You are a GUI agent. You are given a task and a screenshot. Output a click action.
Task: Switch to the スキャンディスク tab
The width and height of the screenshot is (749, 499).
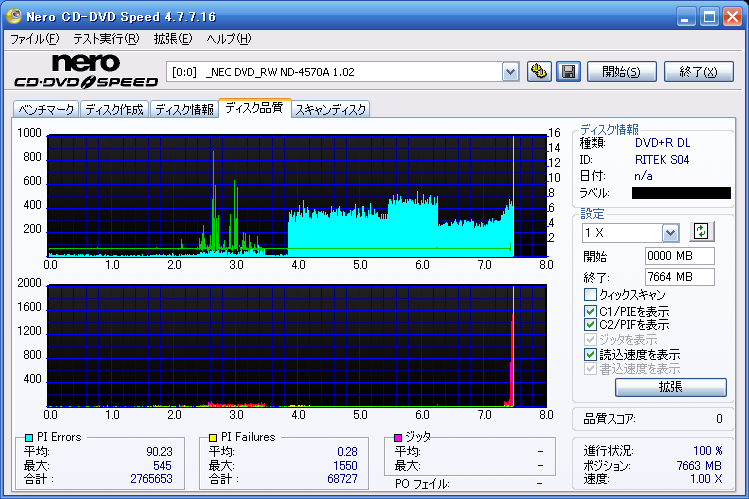[331, 109]
